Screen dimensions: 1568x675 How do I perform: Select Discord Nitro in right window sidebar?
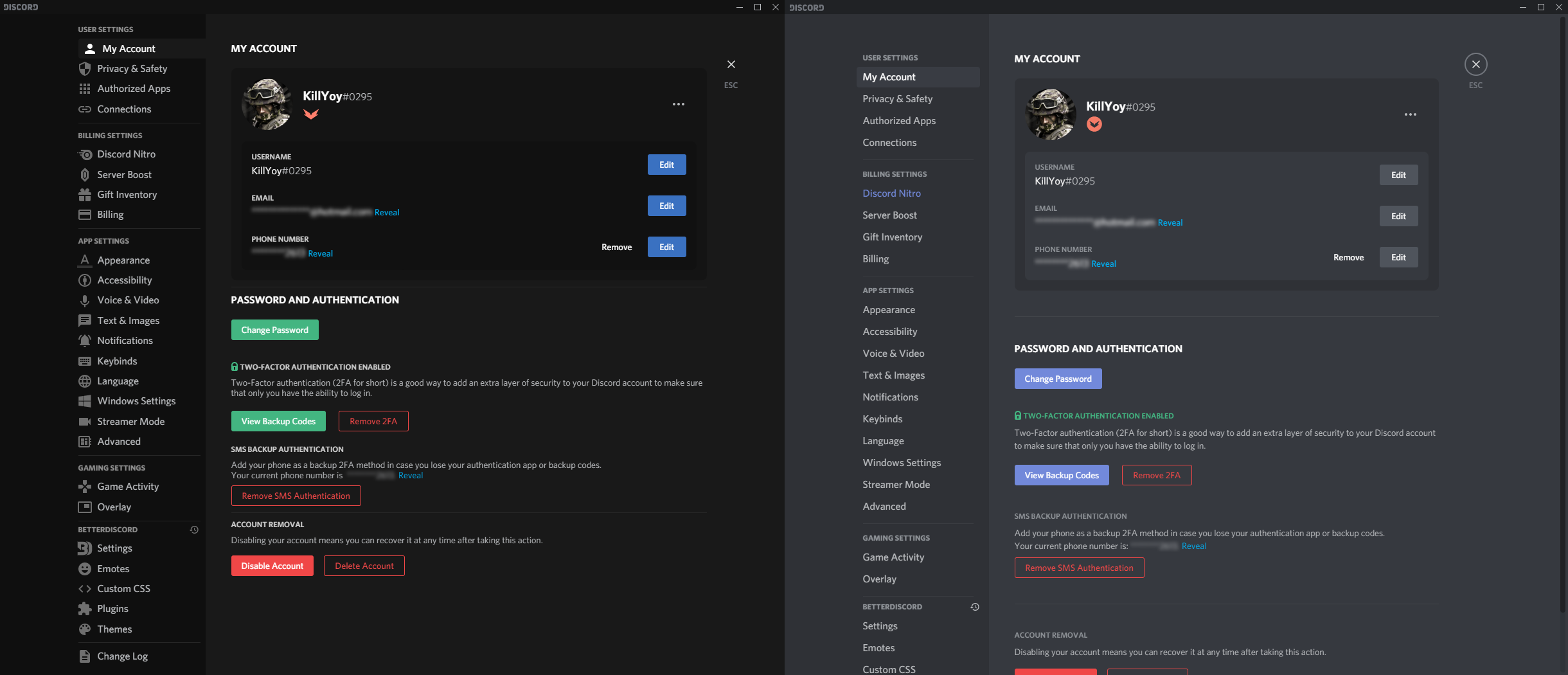tap(918, 194)
